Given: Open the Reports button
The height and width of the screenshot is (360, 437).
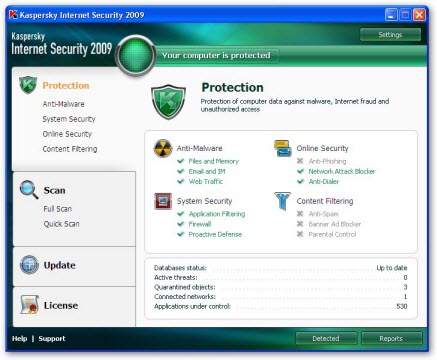Looking at the screenshot, I should 391,338.
